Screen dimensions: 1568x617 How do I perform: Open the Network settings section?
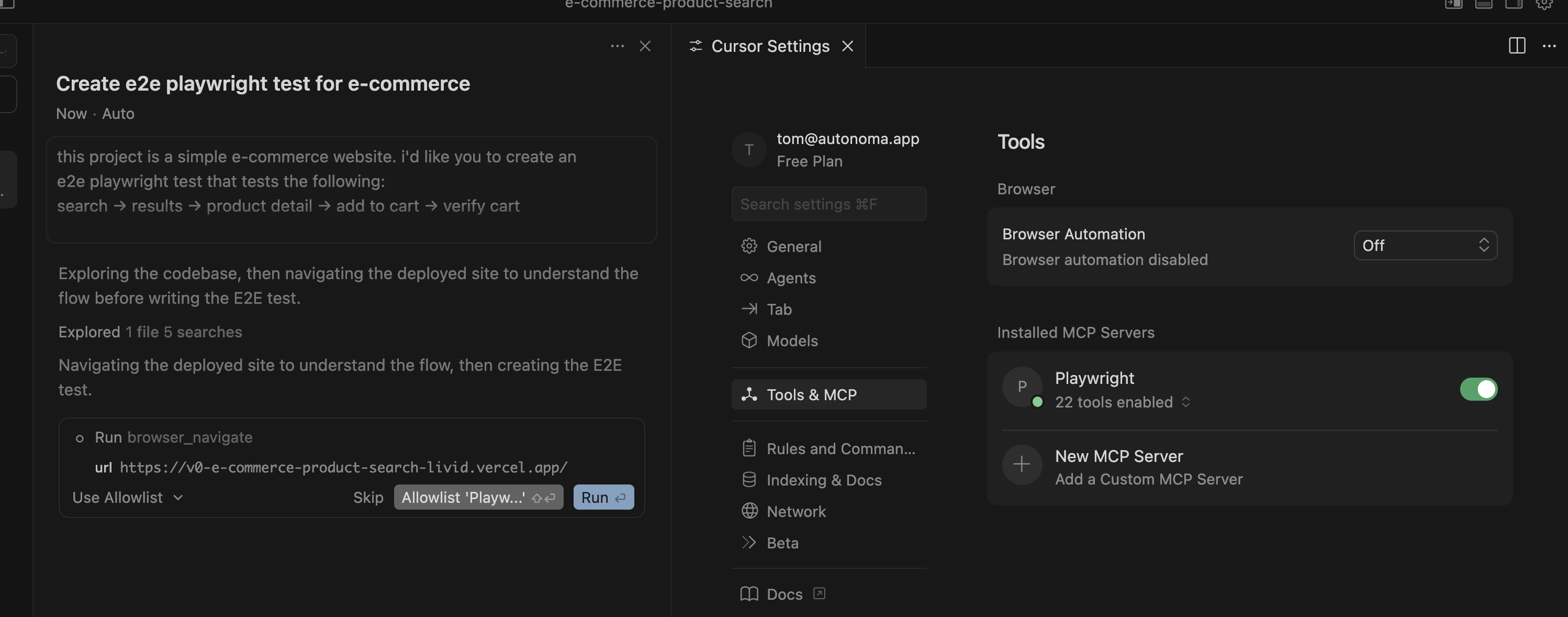796,511
